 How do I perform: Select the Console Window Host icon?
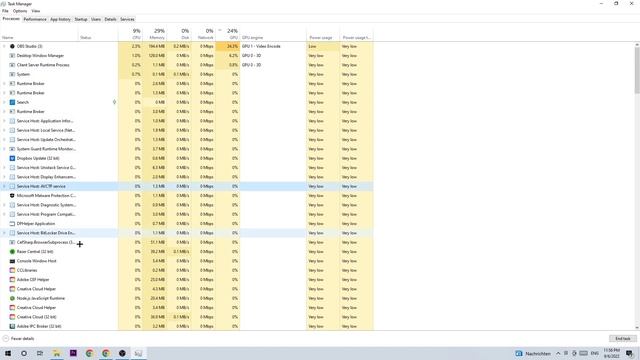tap(12, 261)
